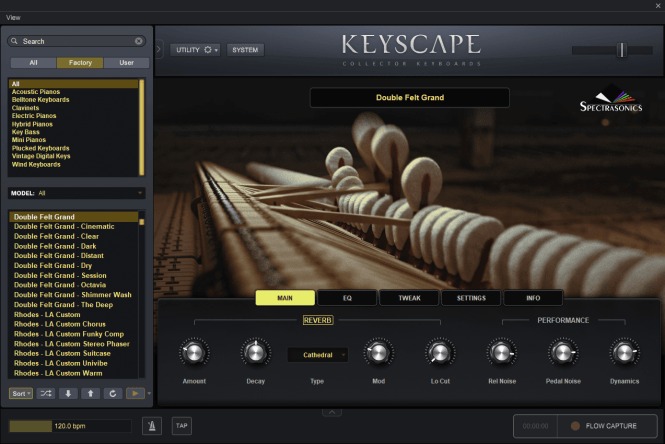
Task: Click the patch list scrollbar
Action: [142, 222]
